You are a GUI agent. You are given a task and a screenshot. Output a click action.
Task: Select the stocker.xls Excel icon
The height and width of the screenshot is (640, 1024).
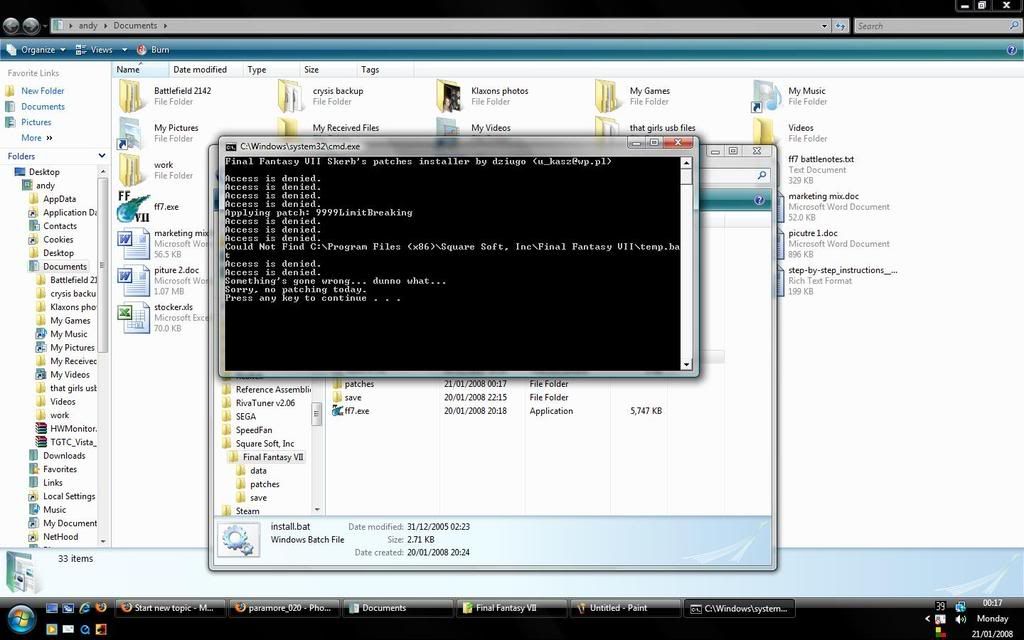tap(134, 318)
